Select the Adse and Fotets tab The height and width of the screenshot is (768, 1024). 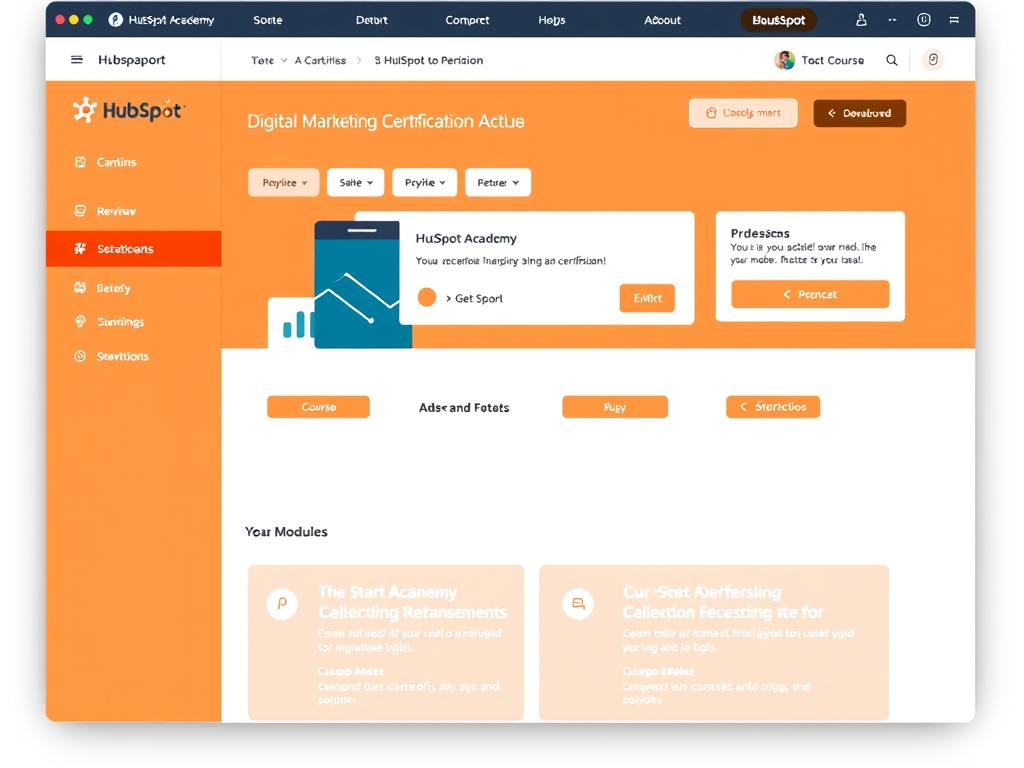464,408
